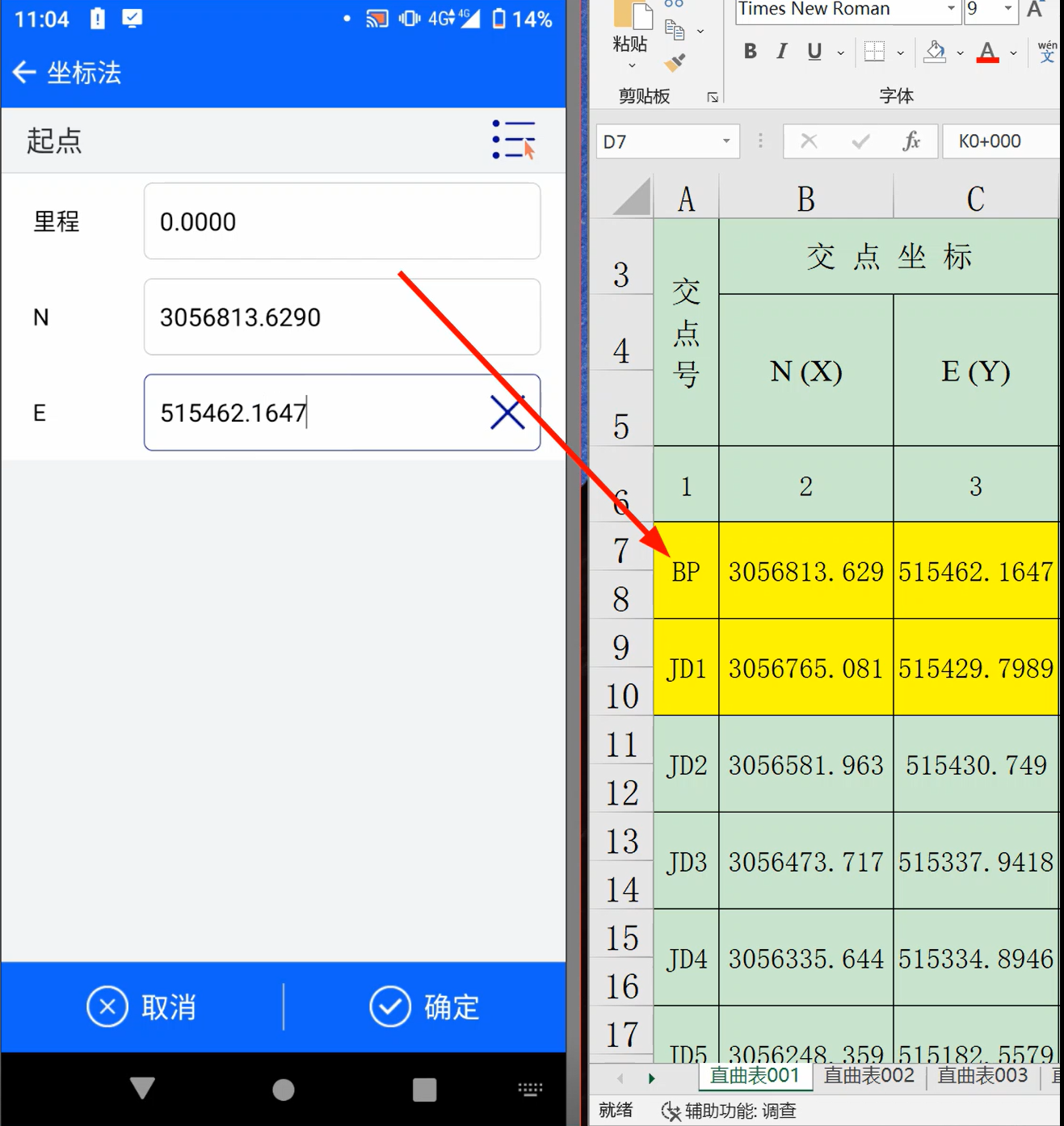1064x1126 pixels.
Task: Click cell JD2 in column A
Action: click(686, 764)
